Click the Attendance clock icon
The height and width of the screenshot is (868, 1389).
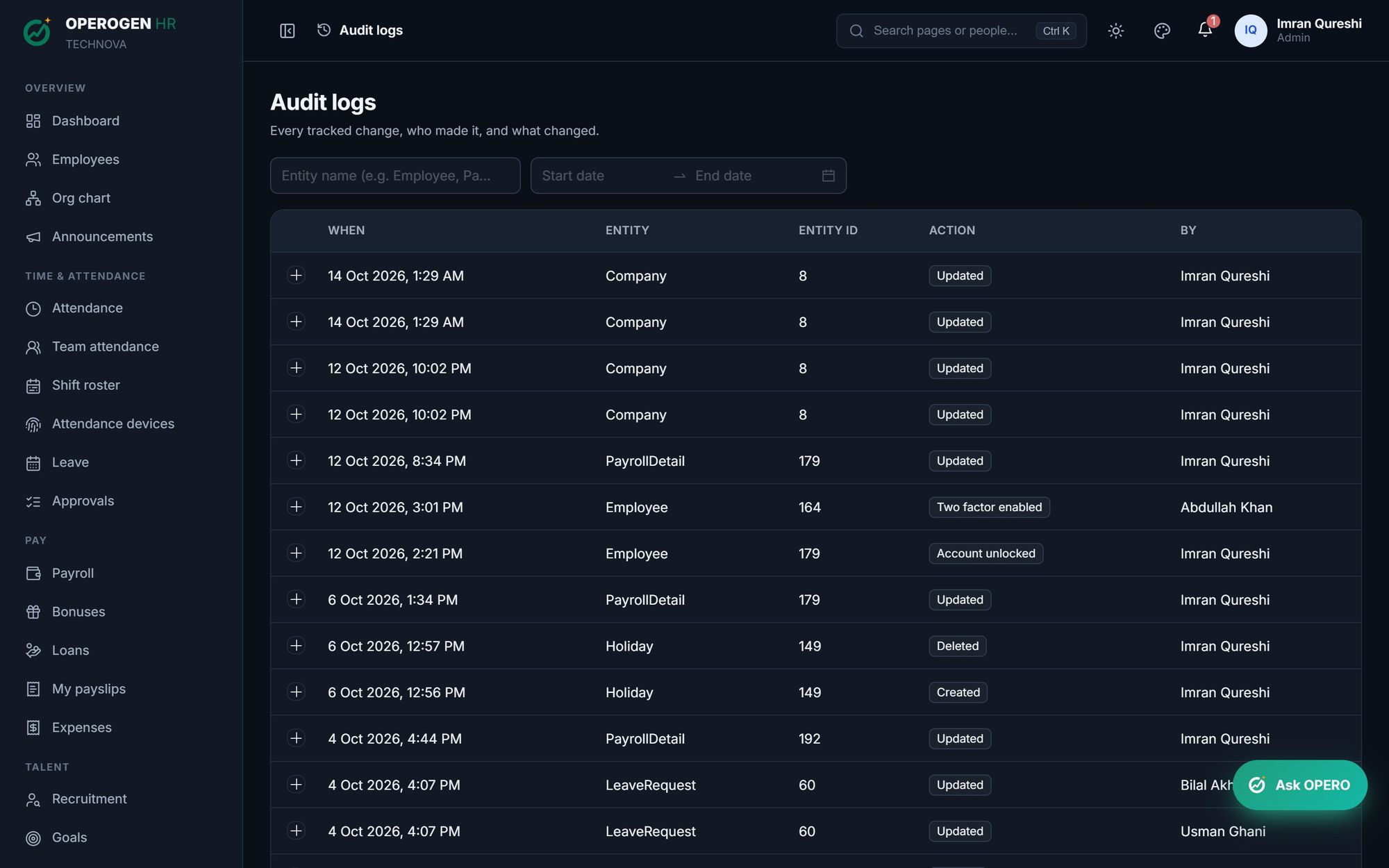[x=33, y=308]
